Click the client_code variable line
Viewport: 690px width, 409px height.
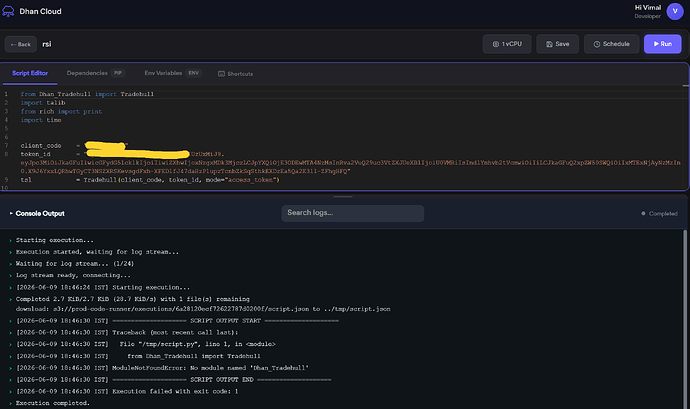(x=74, y=145)
